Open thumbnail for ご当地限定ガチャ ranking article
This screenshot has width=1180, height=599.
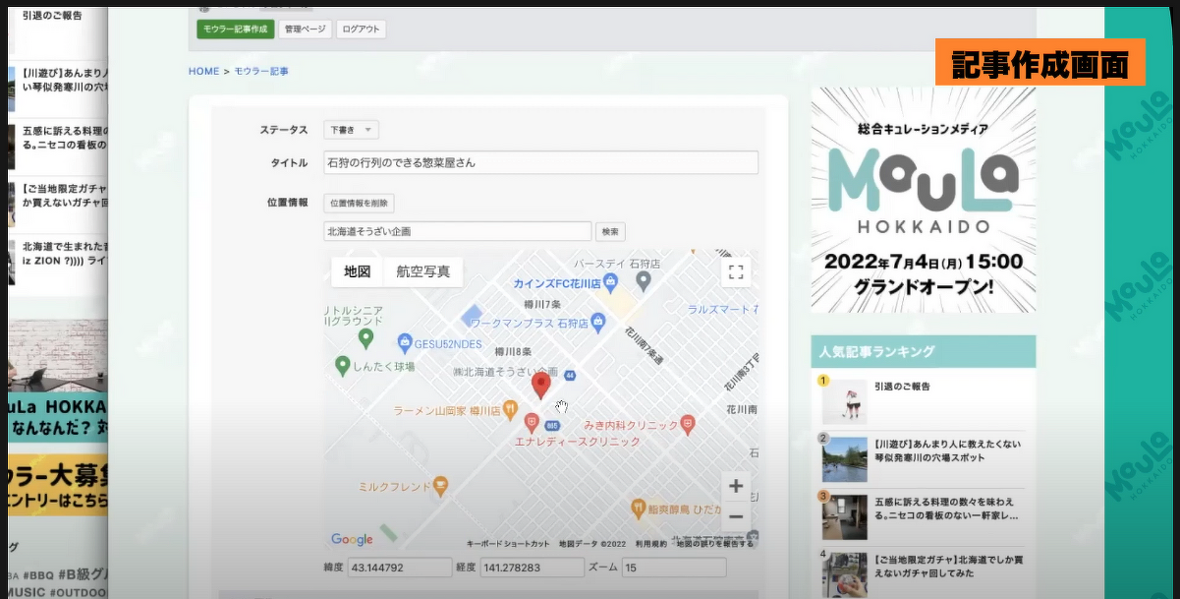(844, 576)
